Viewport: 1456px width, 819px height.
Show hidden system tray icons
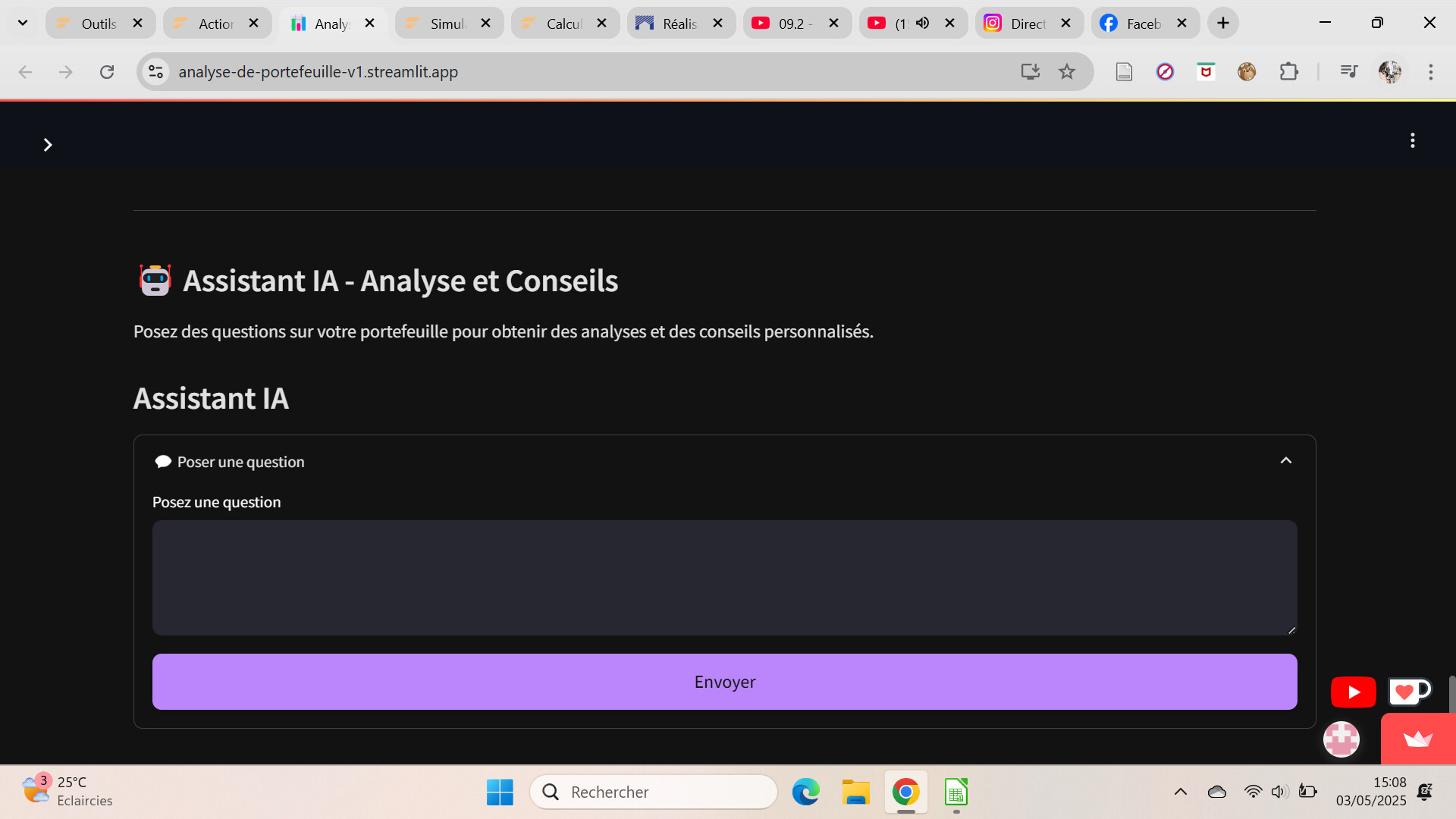point(1180,792)
